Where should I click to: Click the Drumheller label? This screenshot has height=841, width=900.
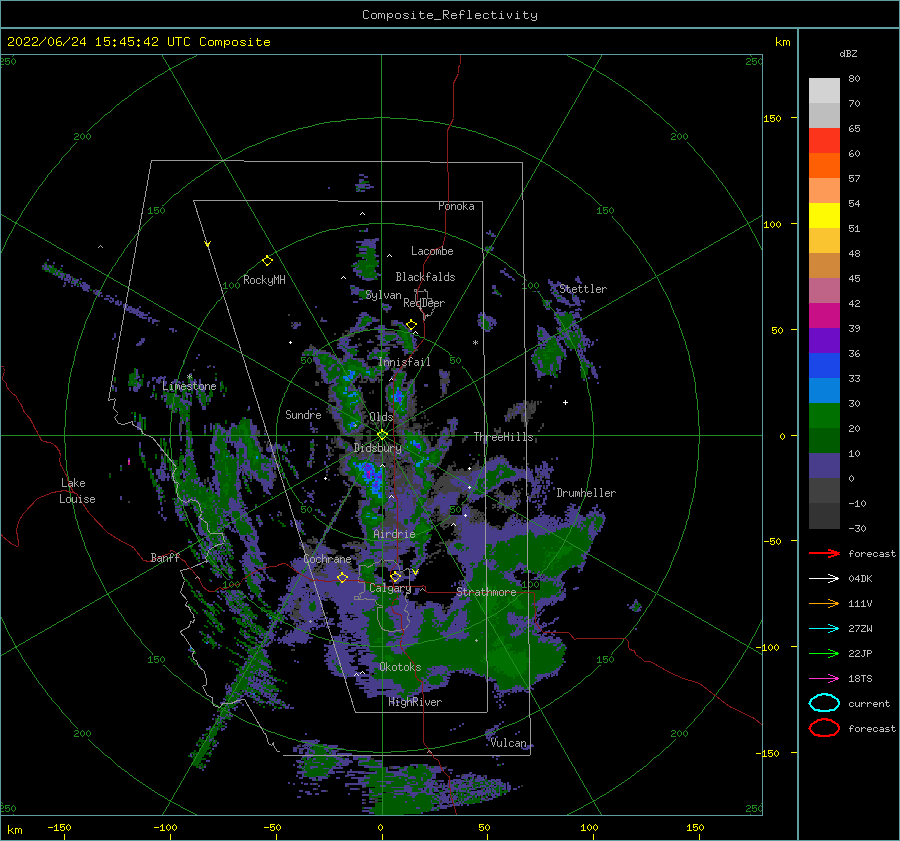click(x=586, y=493)
